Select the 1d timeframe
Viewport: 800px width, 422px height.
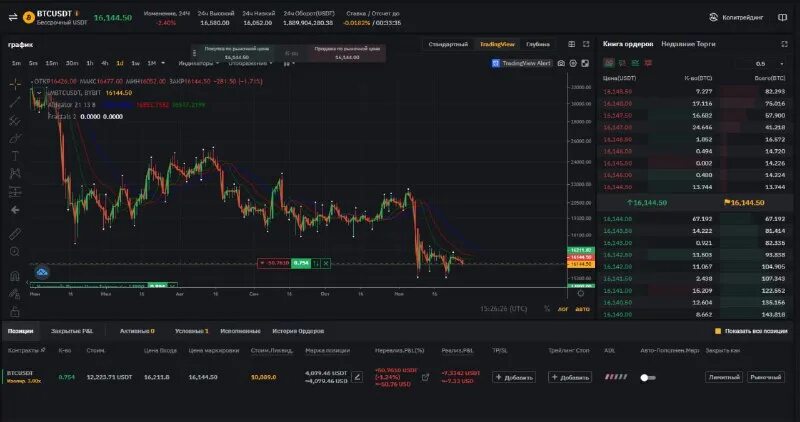tap(120, 63)
